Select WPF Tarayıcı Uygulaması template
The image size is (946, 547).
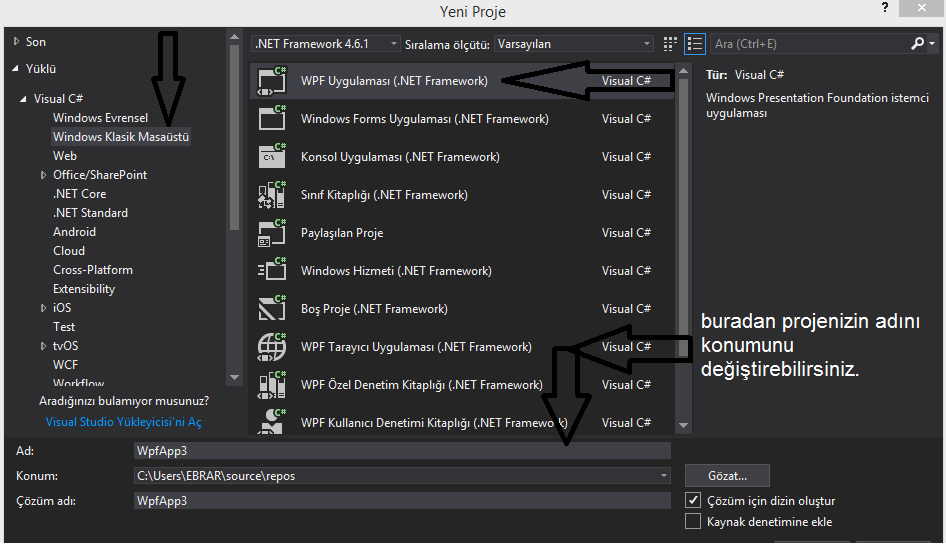pos(462,347)
